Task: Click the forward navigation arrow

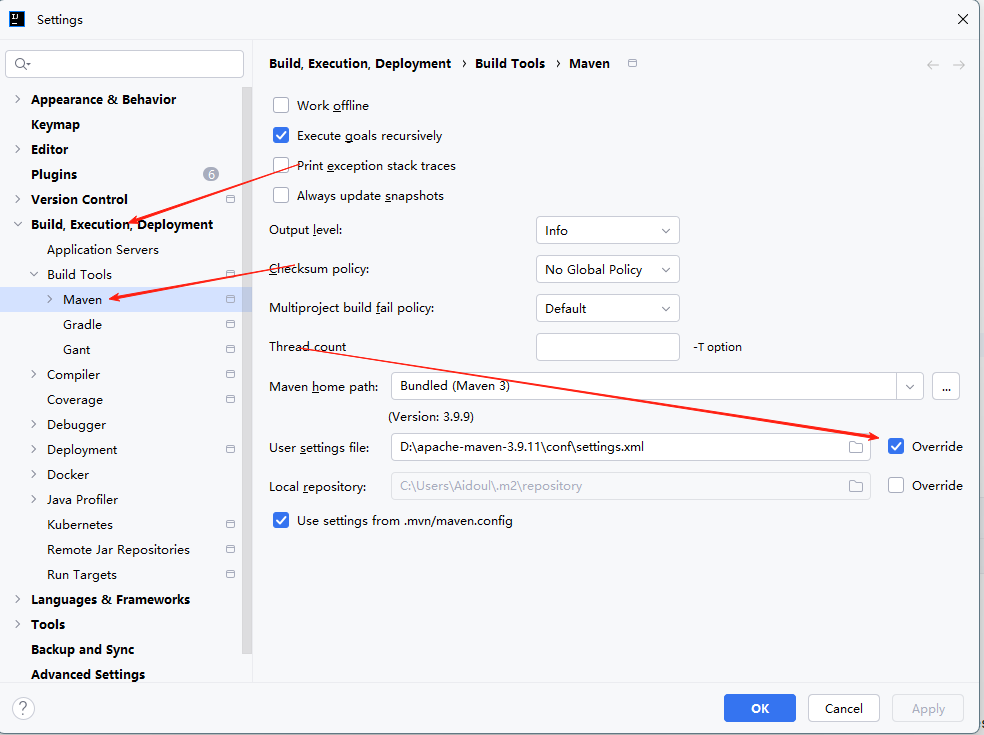Action: (958, 65)
